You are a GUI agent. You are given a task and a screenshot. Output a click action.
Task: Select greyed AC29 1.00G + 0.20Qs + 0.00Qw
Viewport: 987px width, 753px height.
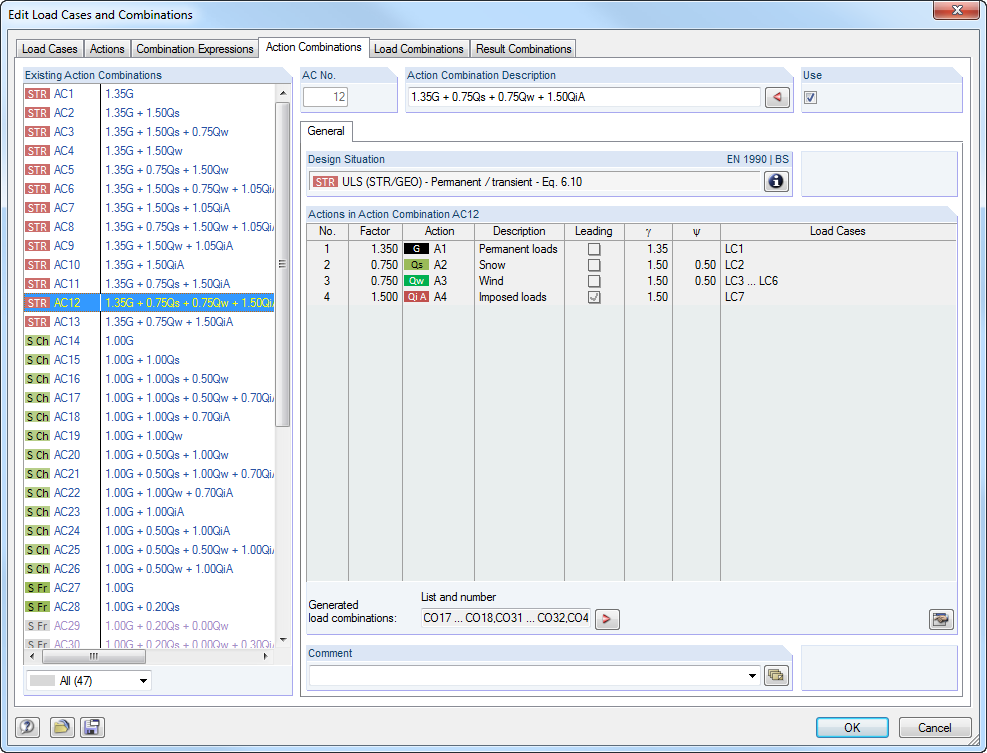tap(149, 626)
